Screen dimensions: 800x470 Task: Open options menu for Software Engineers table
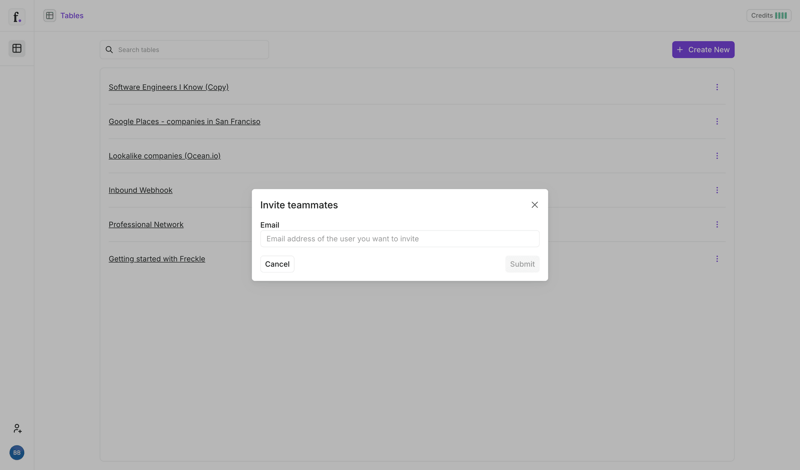(x=717, y=87)
